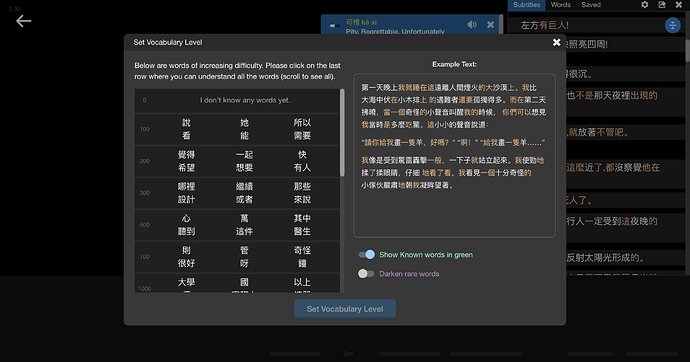Image resolution: width=690 pixels, height=362 pixels.
Task: Close the subtitles side panel
Action: coord(679,5)
